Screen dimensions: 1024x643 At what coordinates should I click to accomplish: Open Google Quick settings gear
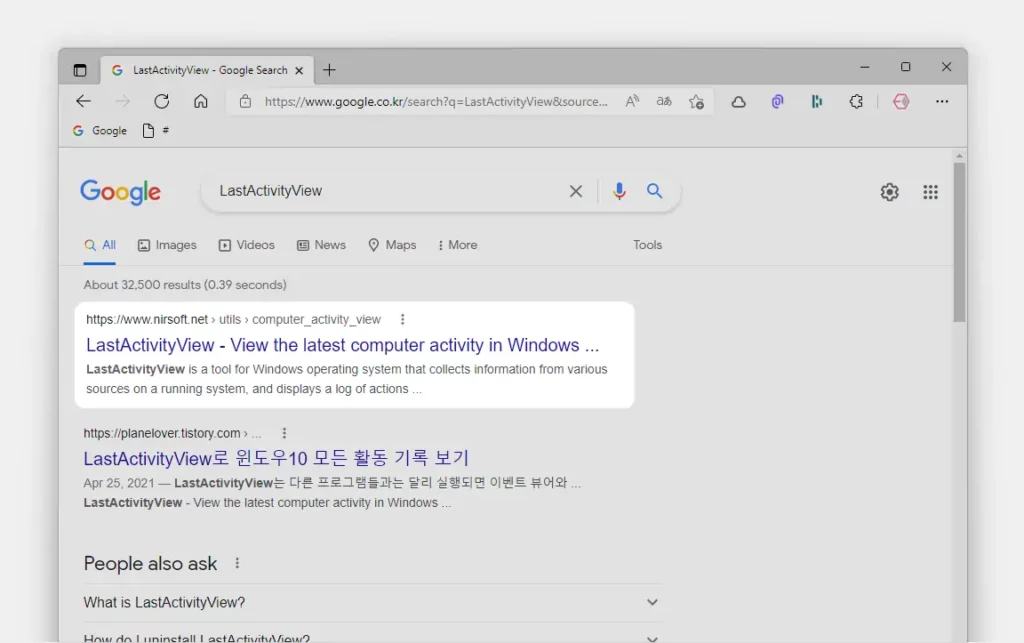889,192
